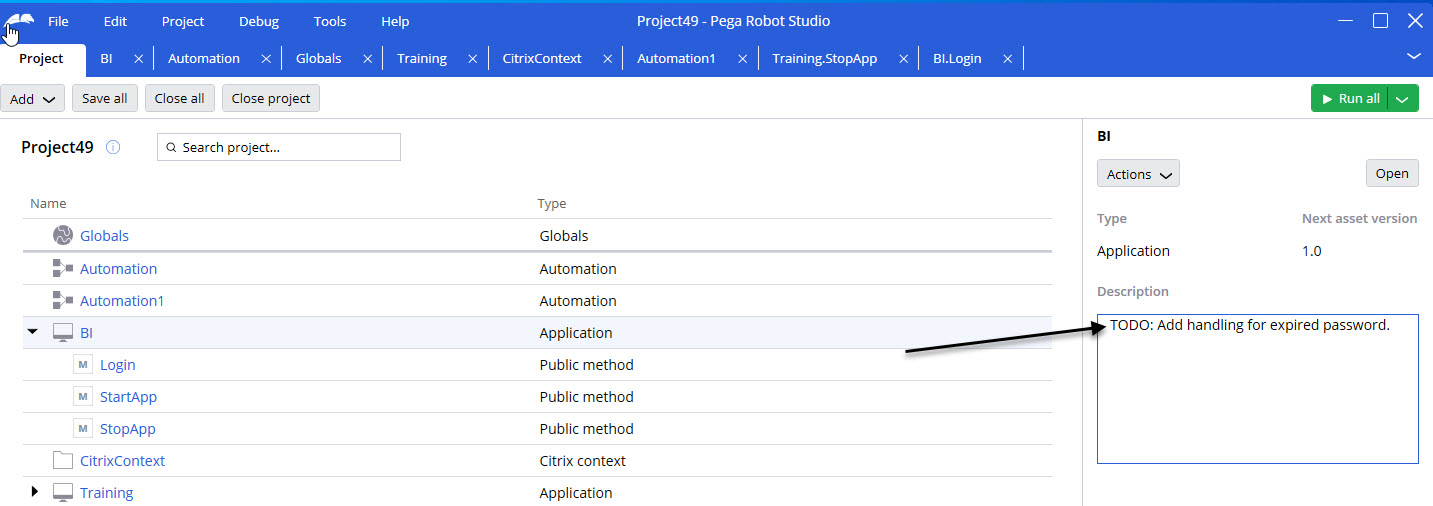Click the info icon next to Project49
1433x506 pixels.
[x=113, y=147]
